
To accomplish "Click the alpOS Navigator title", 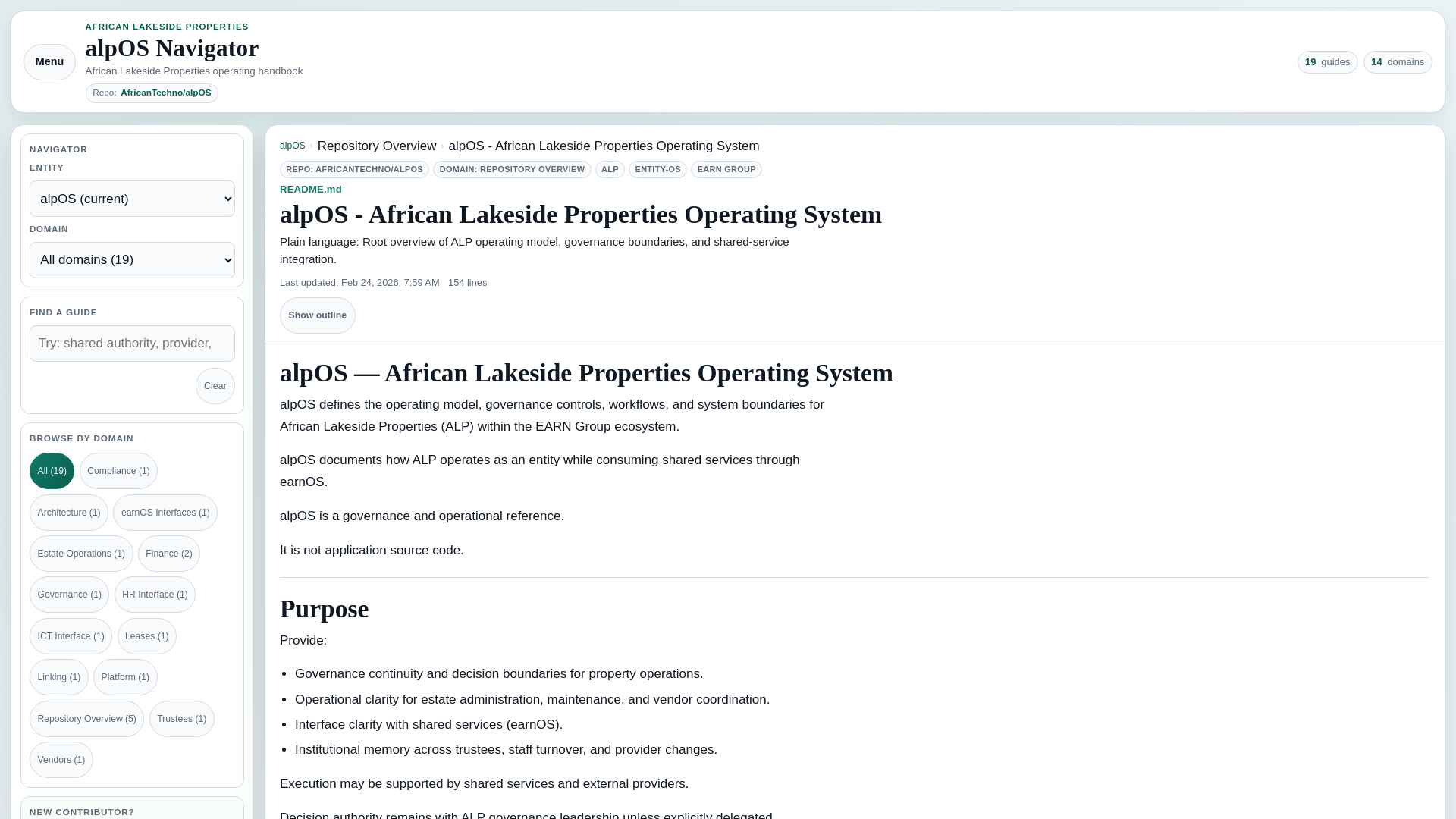I will point(172,48).
